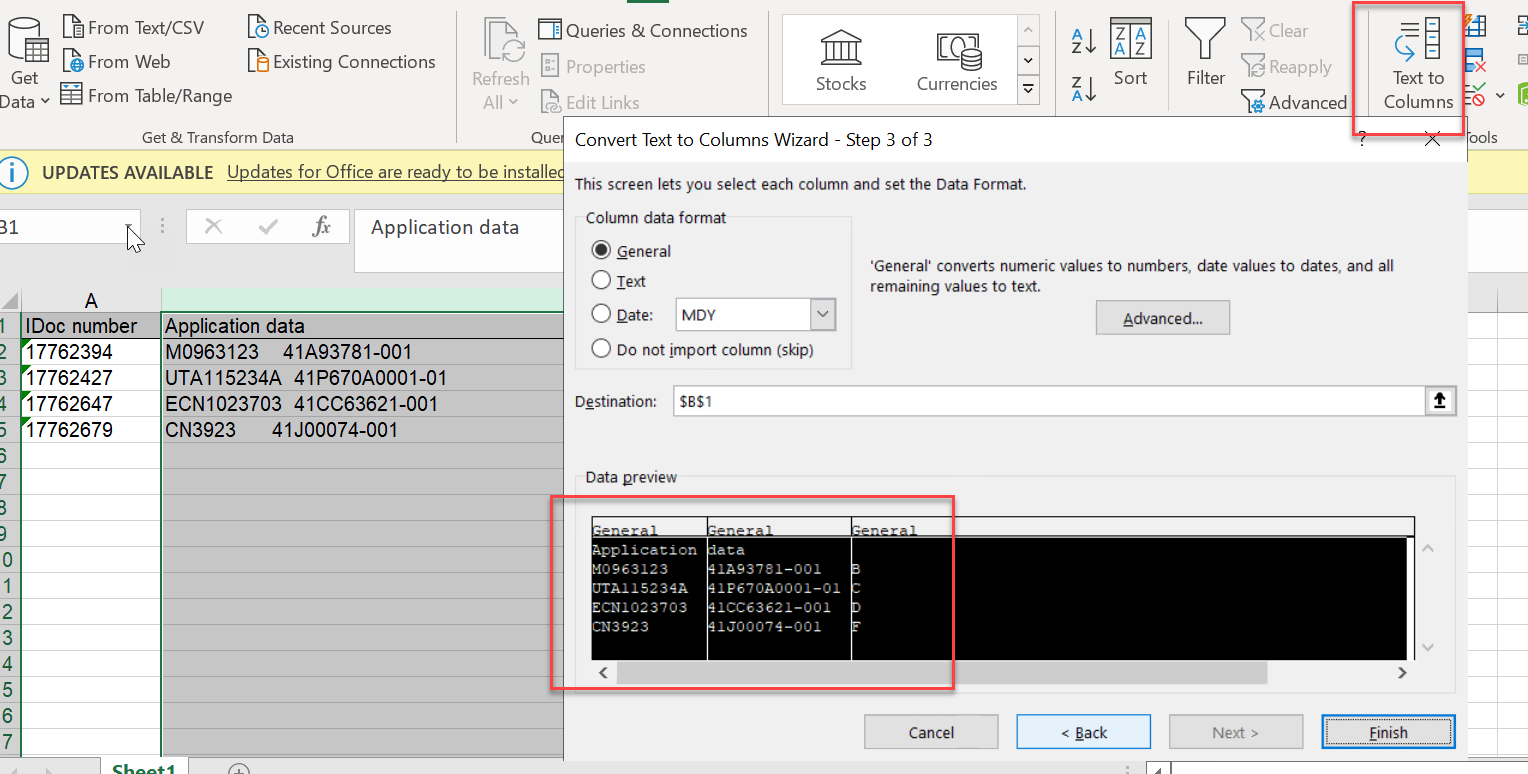Close the Text to Columns wizard
This screenshot has height=774, width=1528.
pyautogui.click(x=1432, y=140)
